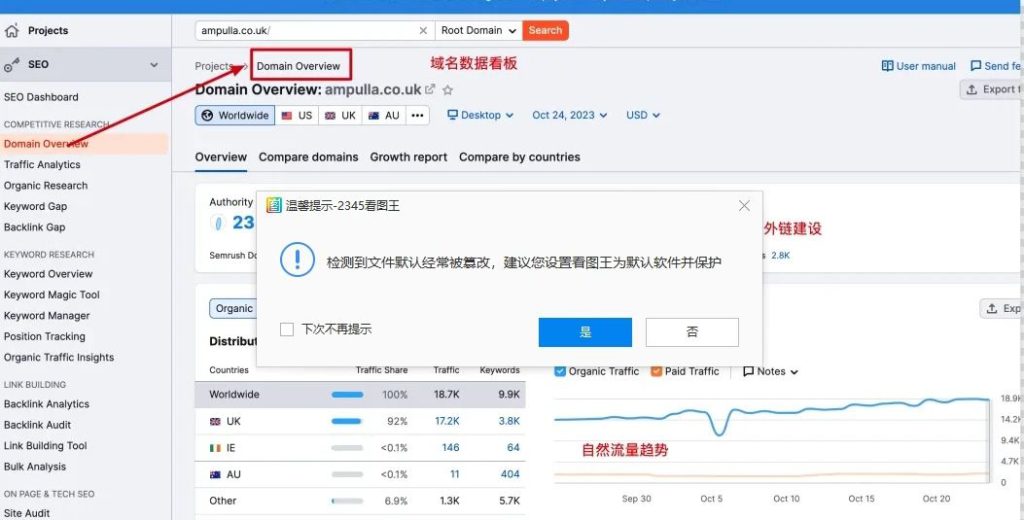Open the Root Domain dropdown
This screenshot has height=520, width=1024.
point(479,31)
